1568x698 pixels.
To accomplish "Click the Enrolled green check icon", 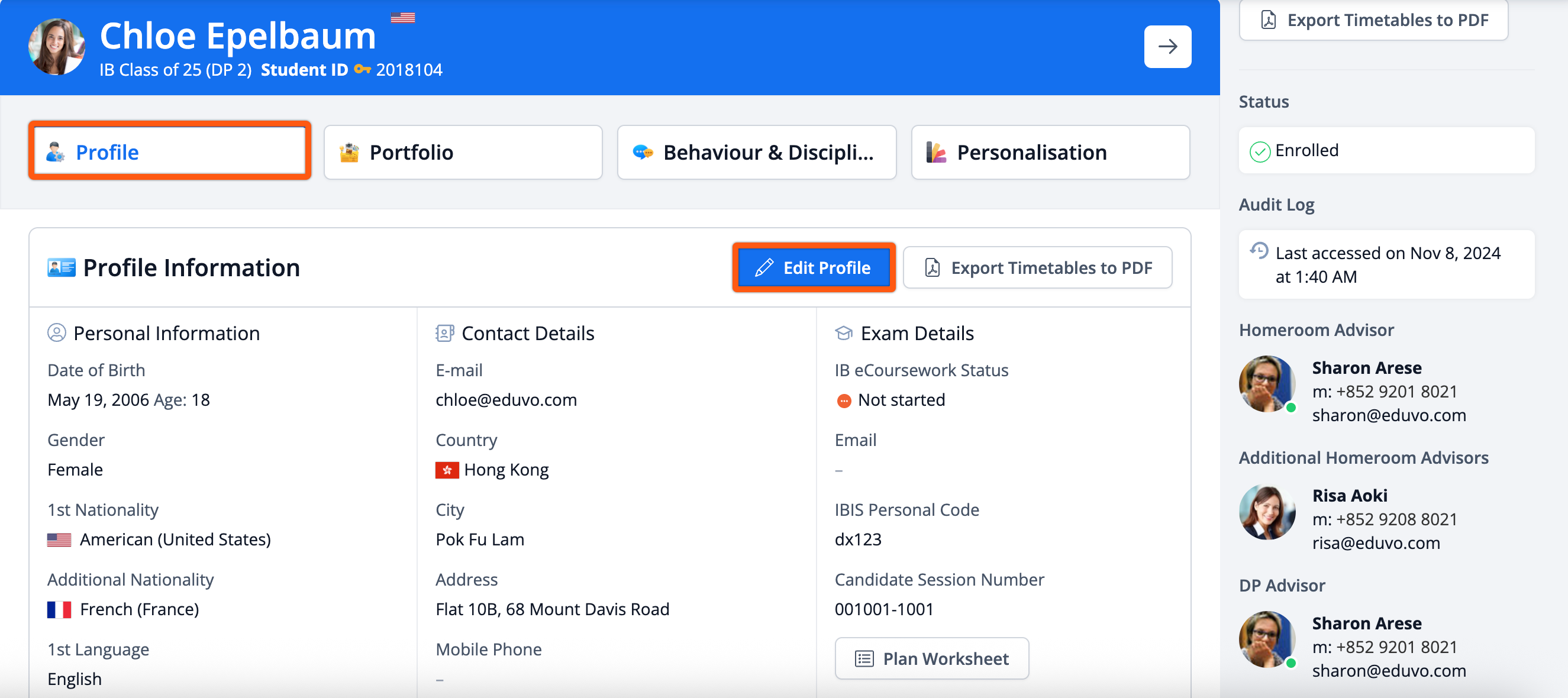I will [x=1259, y=151].
